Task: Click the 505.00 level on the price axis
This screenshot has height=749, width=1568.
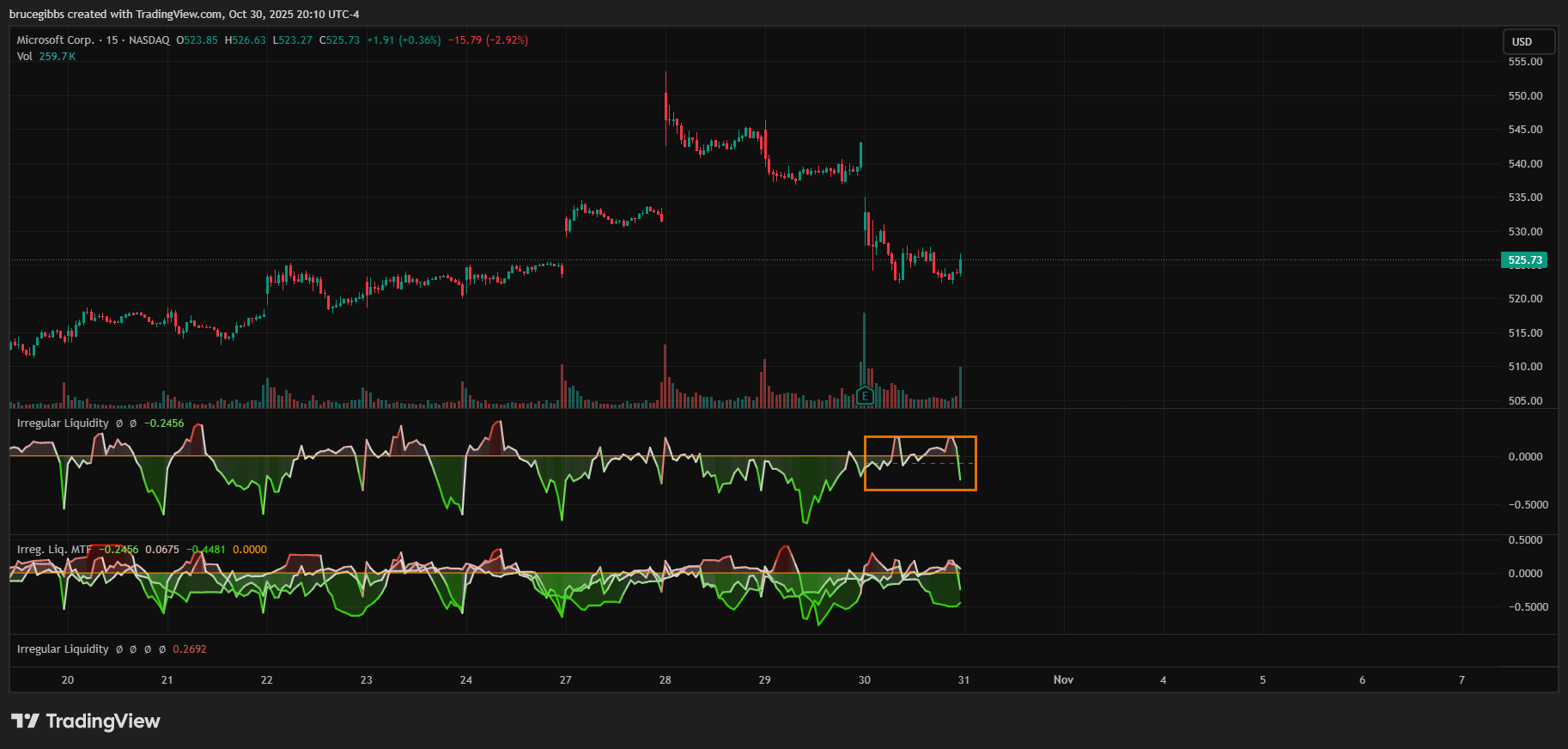Action: [1525, 401]
